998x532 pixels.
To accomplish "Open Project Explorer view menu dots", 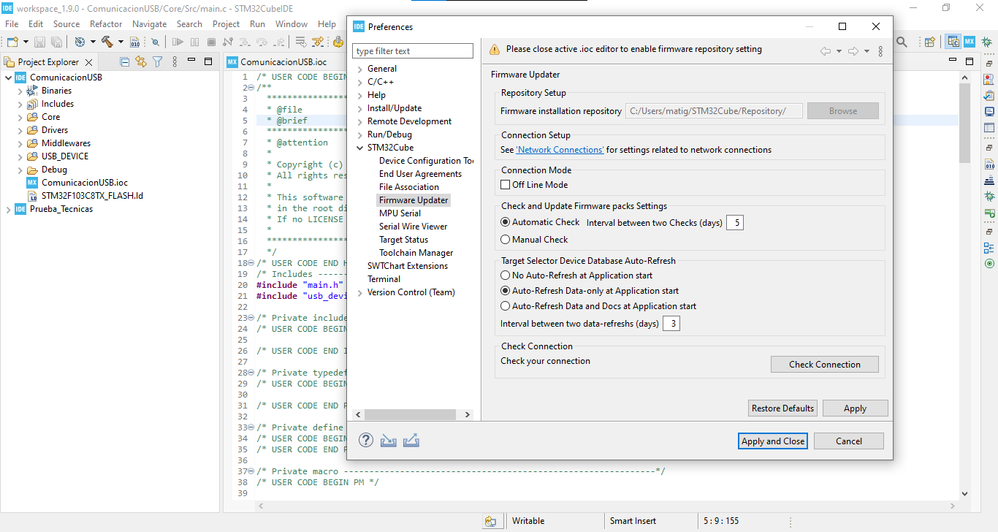I will click(x=174, y=62).
